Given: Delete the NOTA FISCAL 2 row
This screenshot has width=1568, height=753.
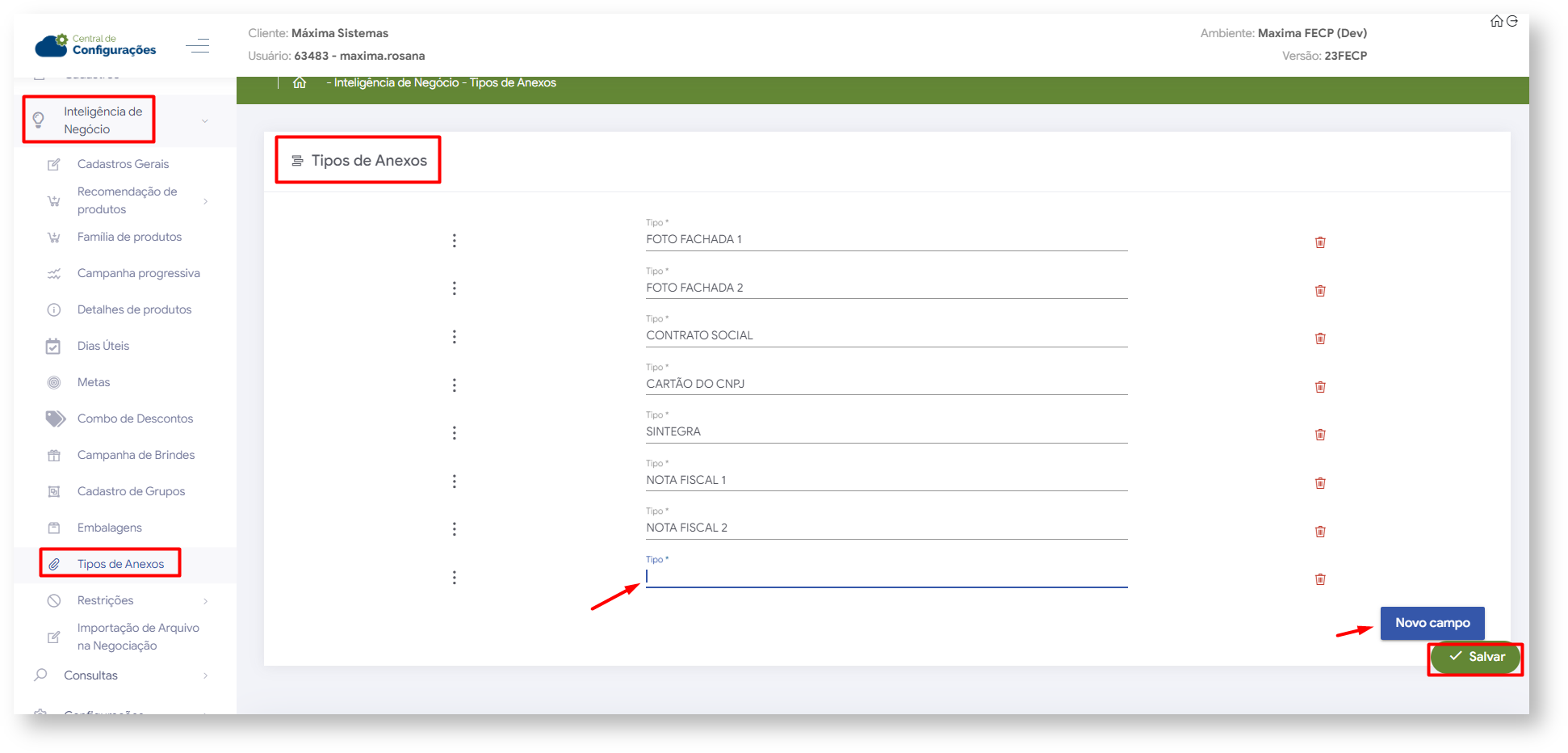Looking at the screenshot, I should tap(1320, 532).
